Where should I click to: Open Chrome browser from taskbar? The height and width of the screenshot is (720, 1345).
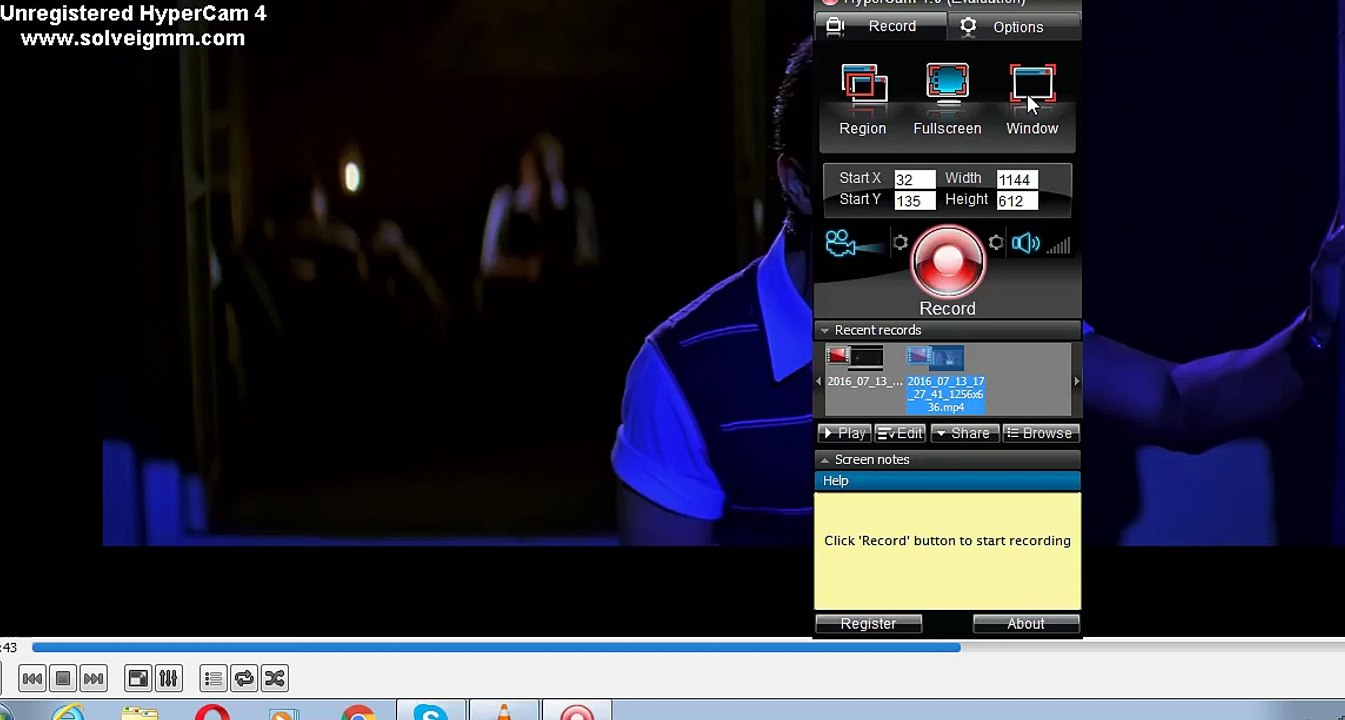coord(358,713)
